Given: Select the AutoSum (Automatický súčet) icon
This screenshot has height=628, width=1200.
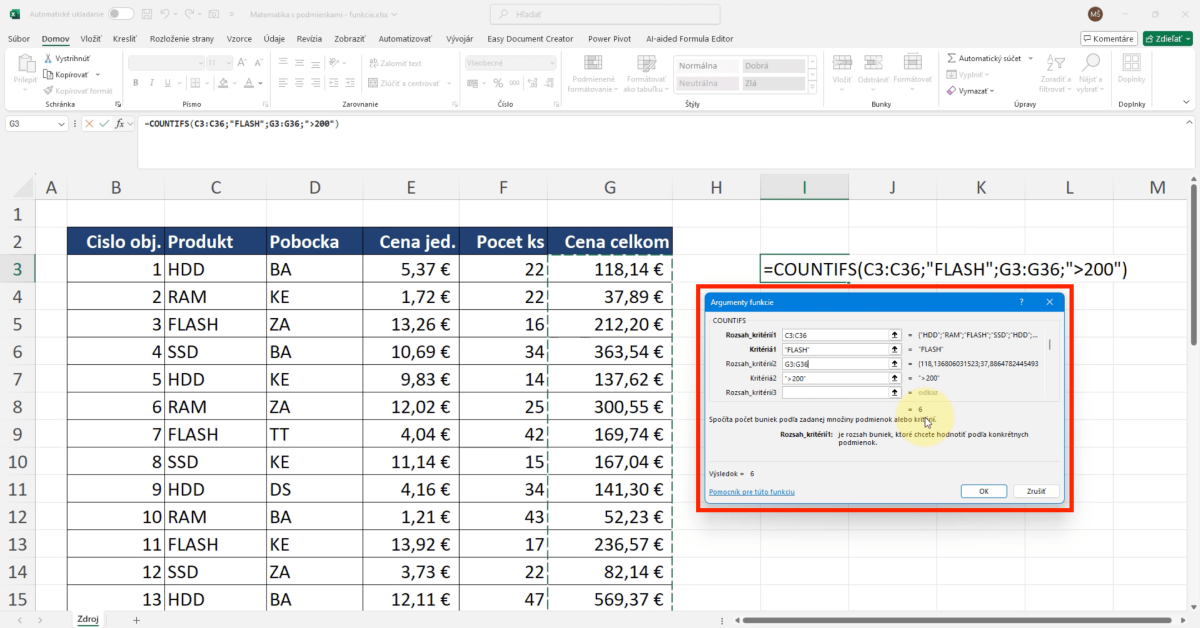Looking at the screenshot, I should [951, 59].
